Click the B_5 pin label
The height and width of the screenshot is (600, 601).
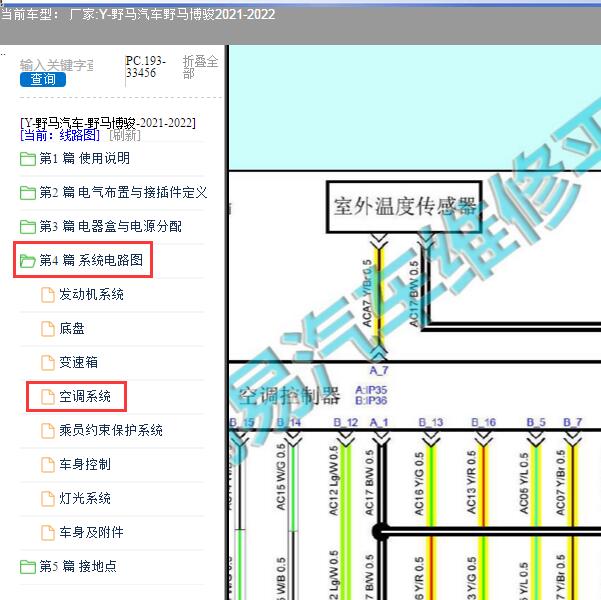pyautogui.click(x=536, y=422)
